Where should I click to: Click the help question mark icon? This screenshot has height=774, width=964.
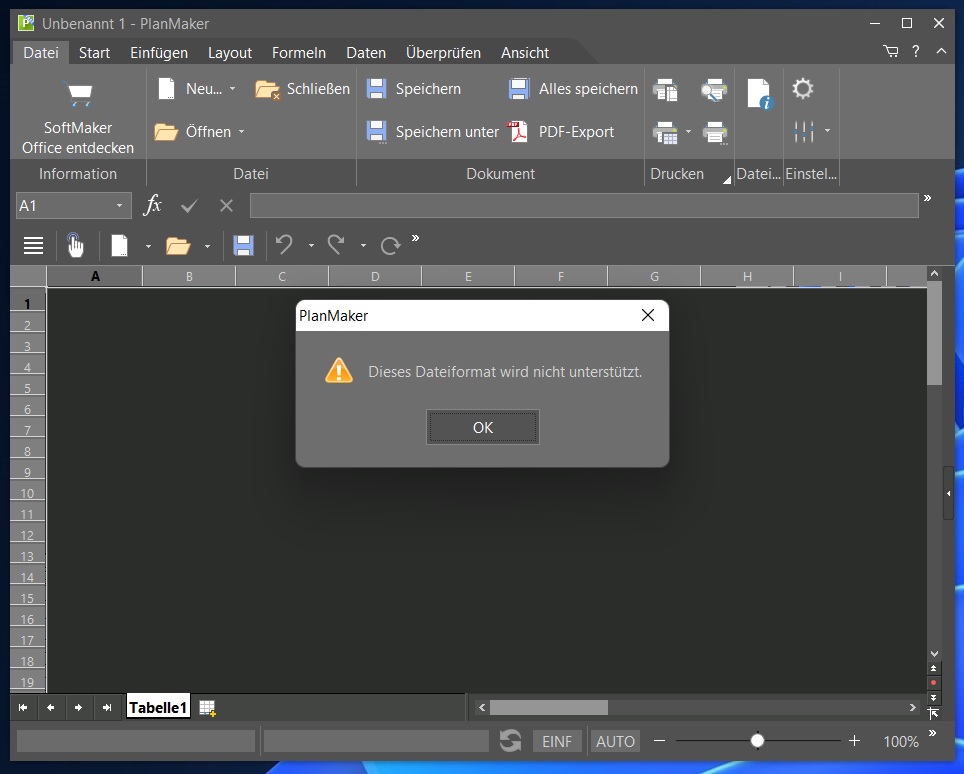[x=916, y=52]
